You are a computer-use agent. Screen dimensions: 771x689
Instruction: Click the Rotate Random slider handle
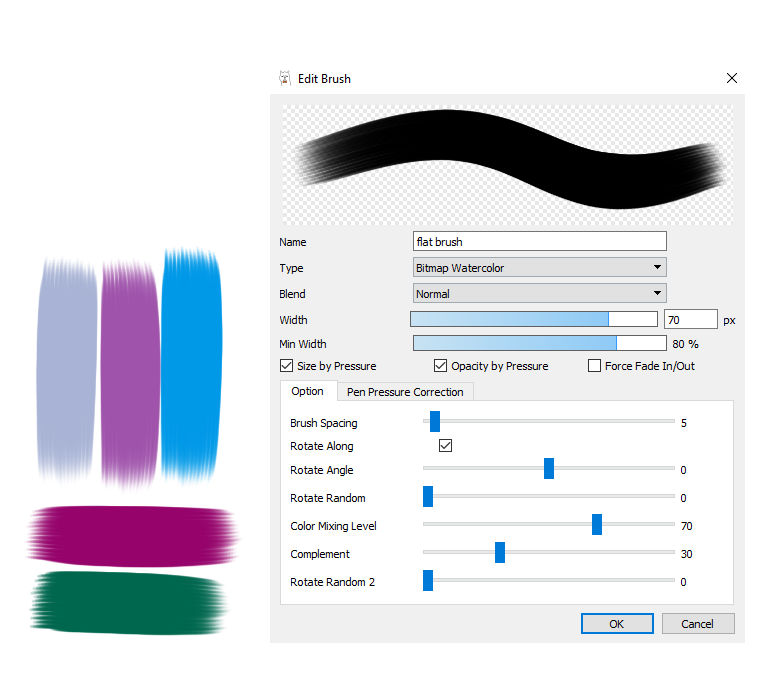pyautogui.click(x=428, y=496)
